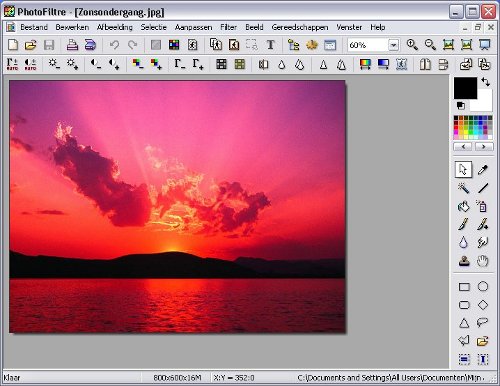Select the Magic Wand tool

coord(463,188)
